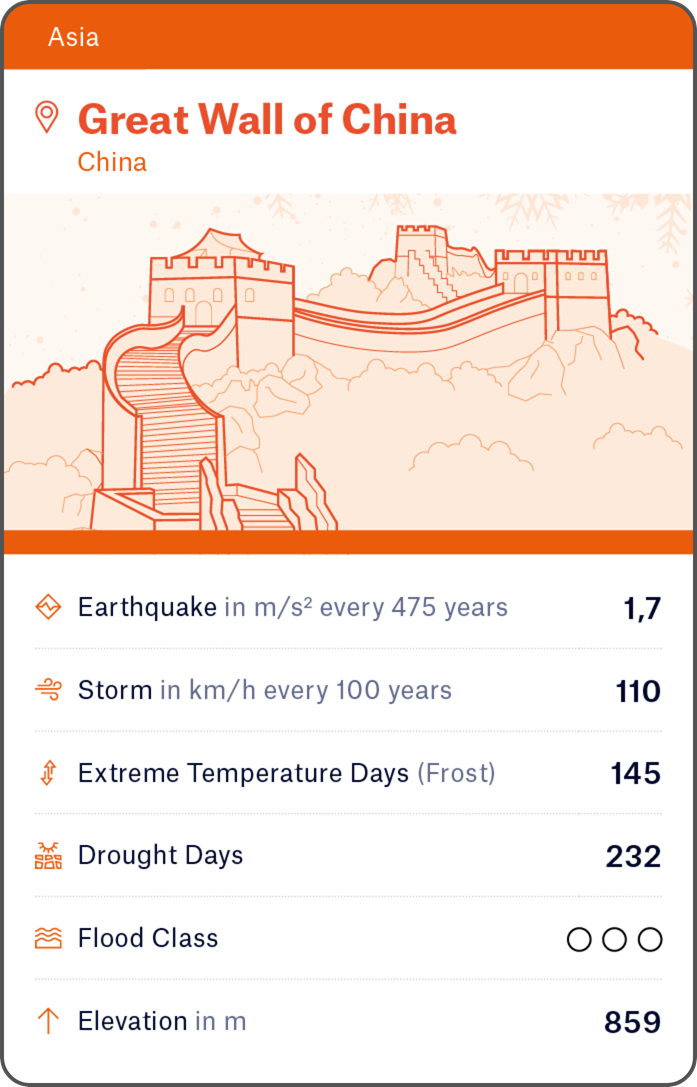Click the Elevation up-arrow icon
This screenshot has width=697, height=1087.
tap(48, 1021)
